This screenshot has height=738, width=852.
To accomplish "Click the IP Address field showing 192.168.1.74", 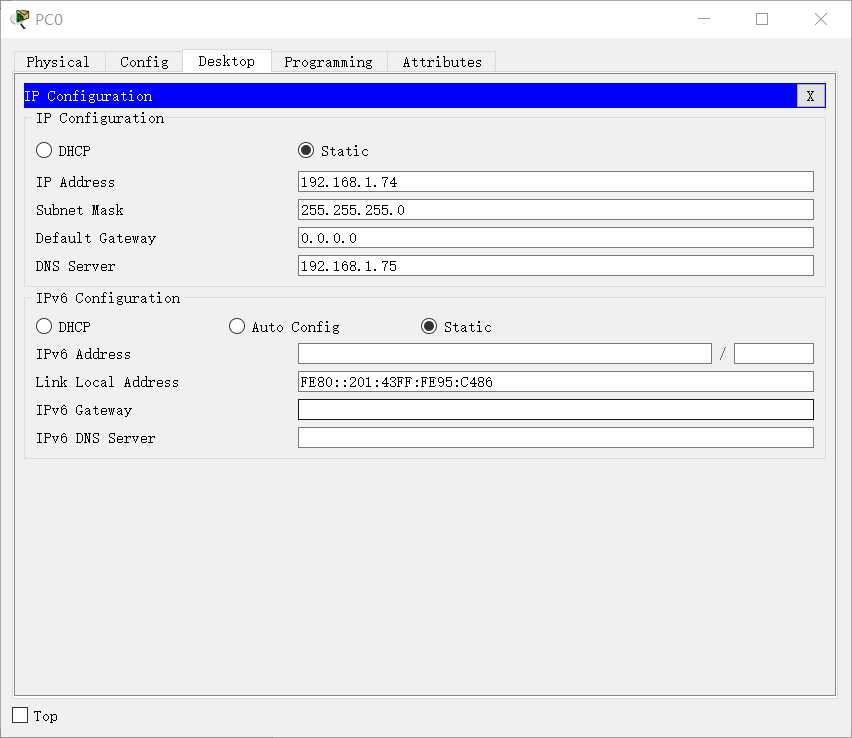I will 555,182.
